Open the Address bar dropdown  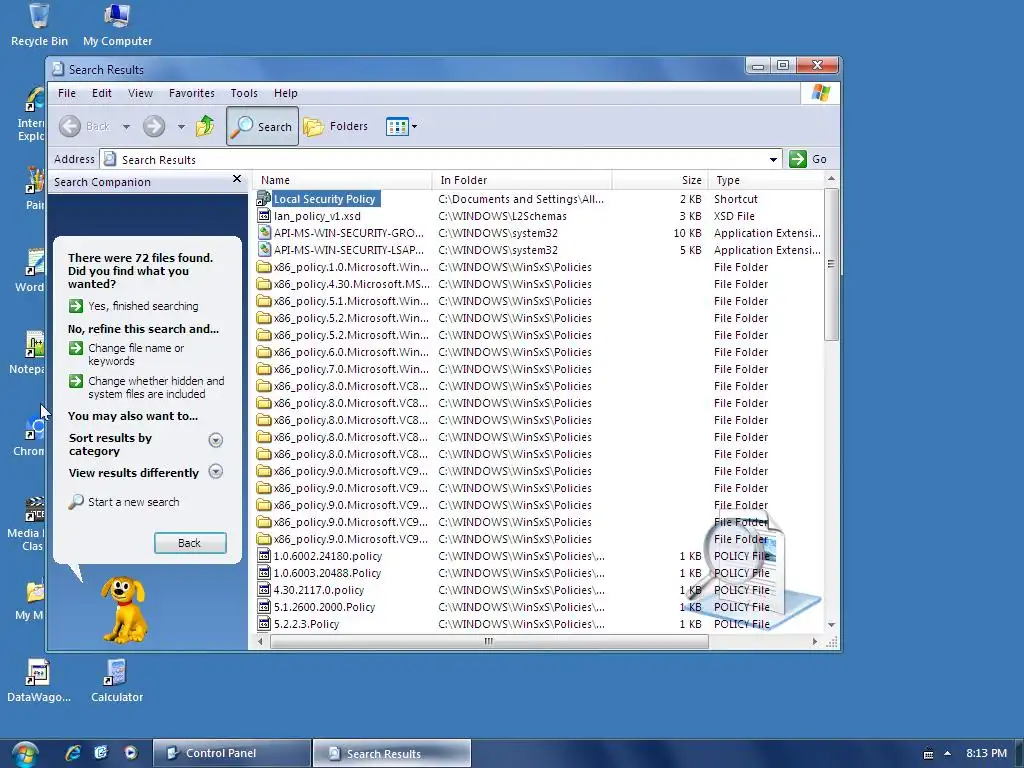click(773, 159)
